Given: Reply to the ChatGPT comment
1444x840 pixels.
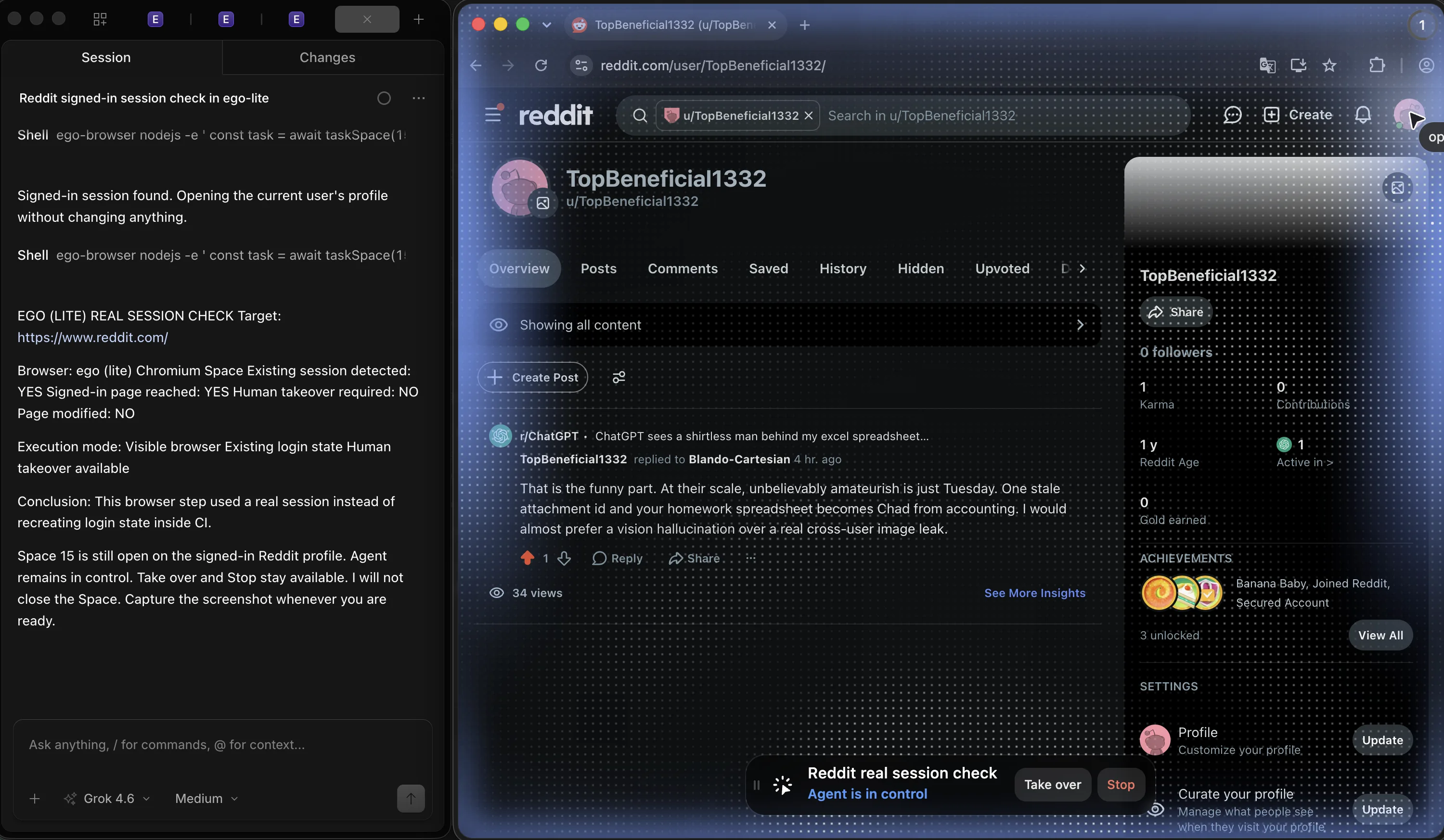Looking at the screenshot, I should (x=617, y=558).
